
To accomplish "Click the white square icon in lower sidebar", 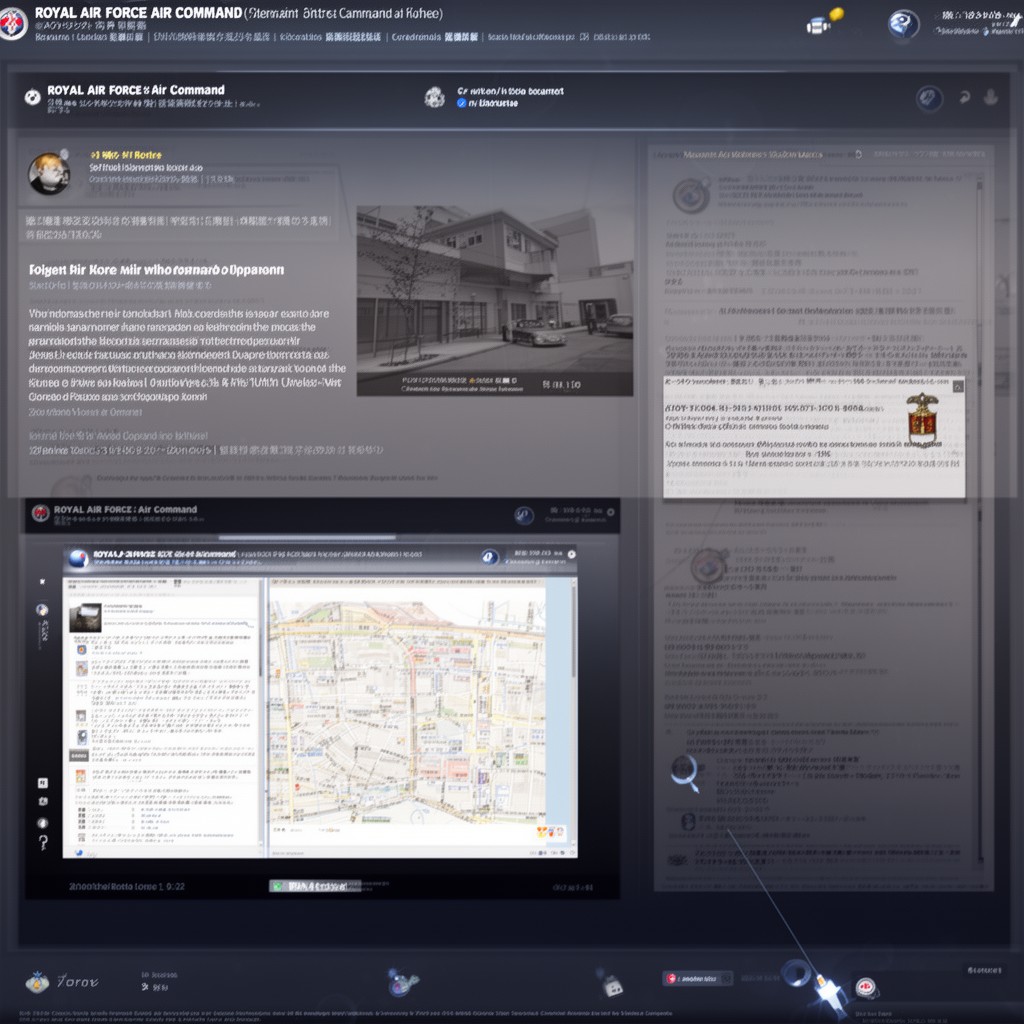I will pos(42,782).
